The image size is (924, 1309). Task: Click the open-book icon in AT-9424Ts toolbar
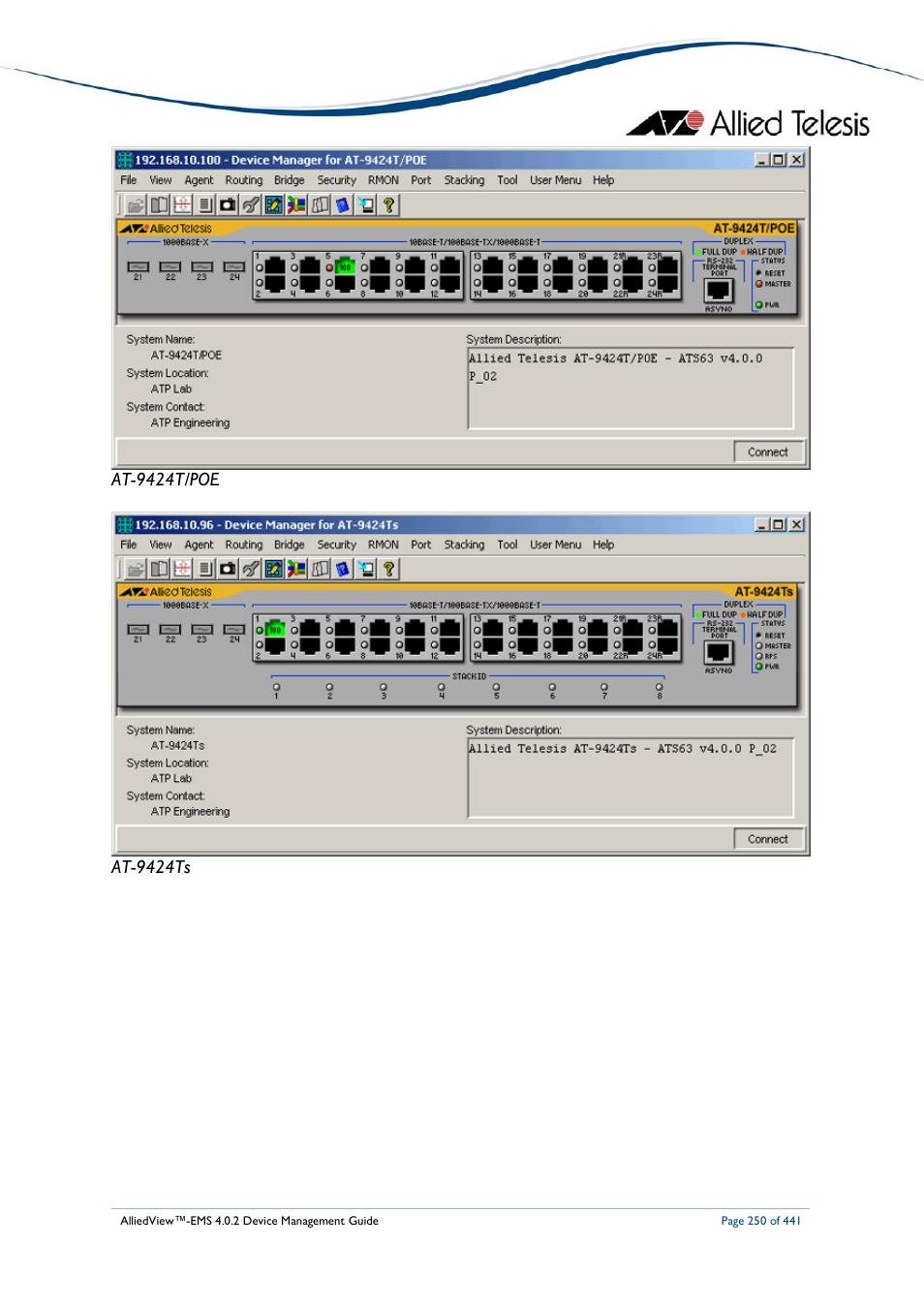pyautogui.click(x=159, y=569)
